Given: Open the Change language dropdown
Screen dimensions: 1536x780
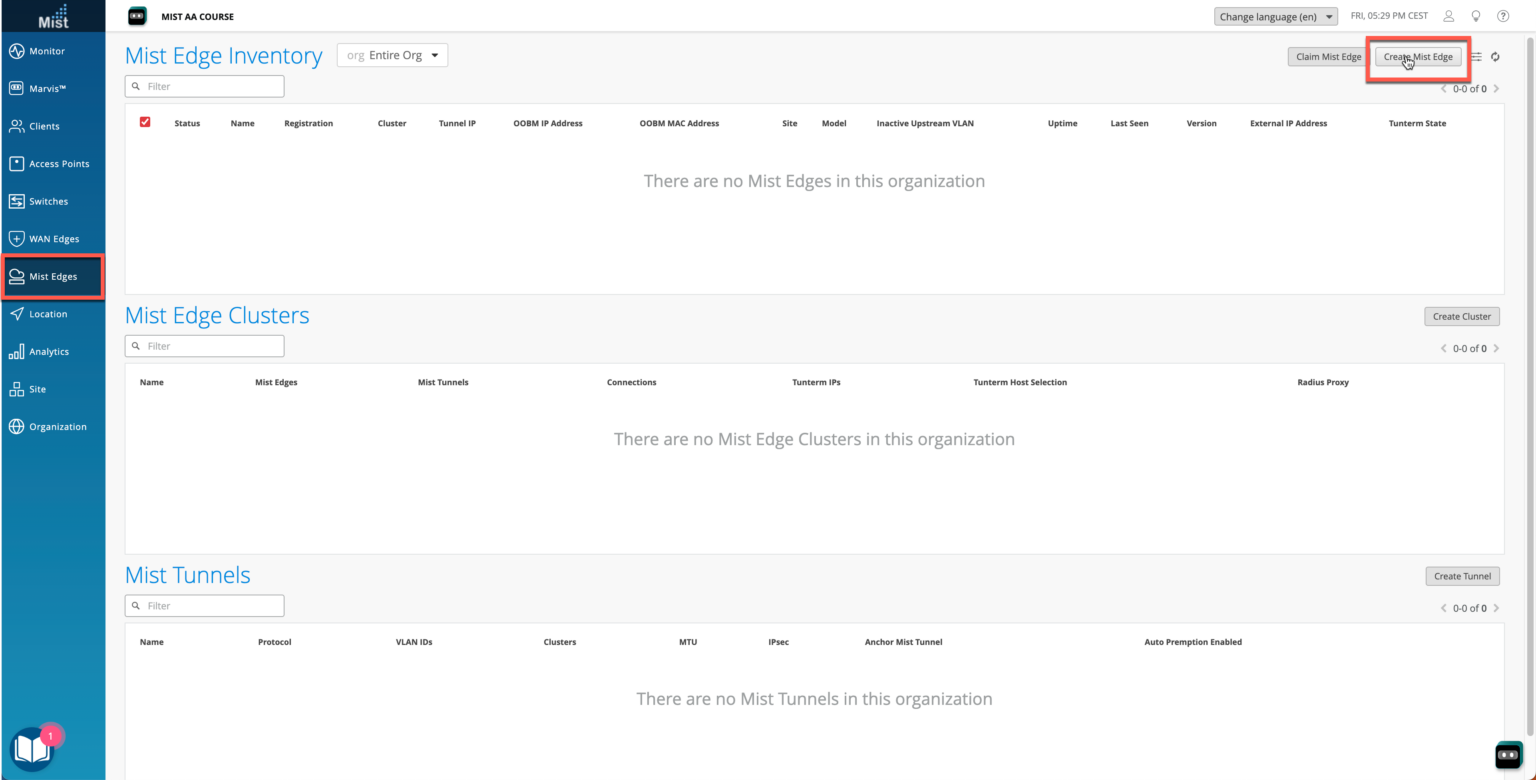Looking at the screenshot, I should 1275,15.
